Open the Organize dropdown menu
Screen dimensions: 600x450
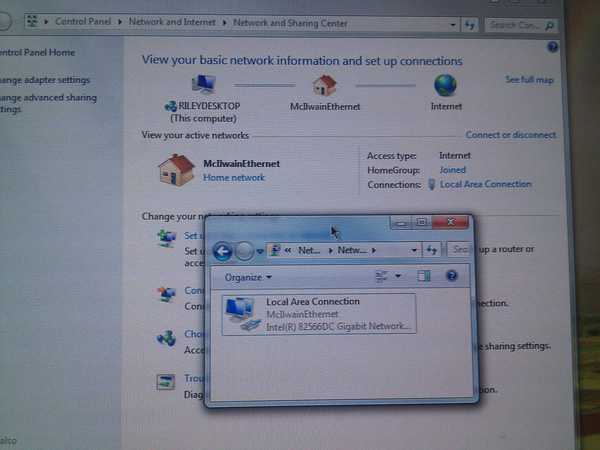pyautogui.click(x=248, y=277)
